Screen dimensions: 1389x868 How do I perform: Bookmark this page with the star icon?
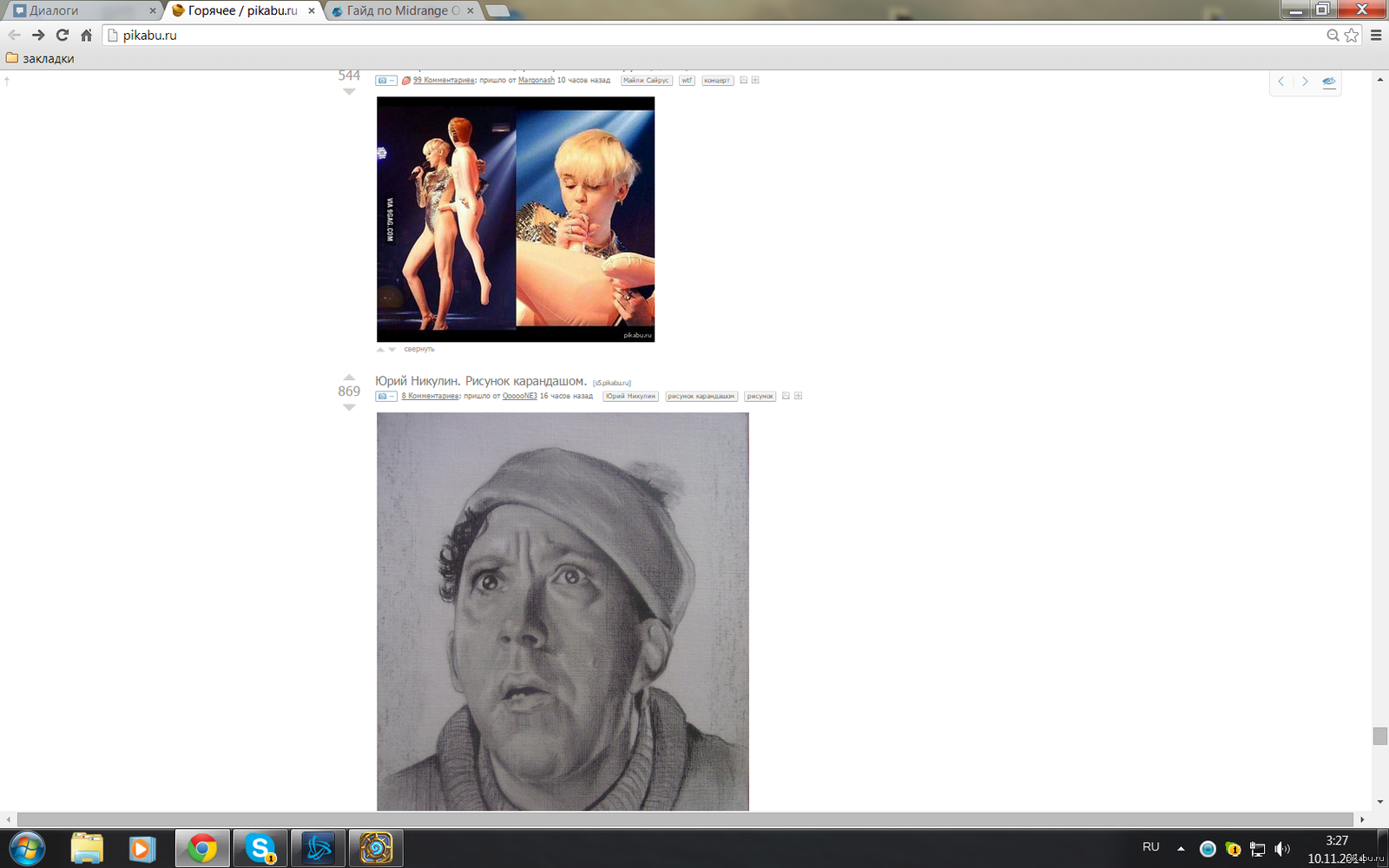pyautogui.click(x=1352, y=36)
